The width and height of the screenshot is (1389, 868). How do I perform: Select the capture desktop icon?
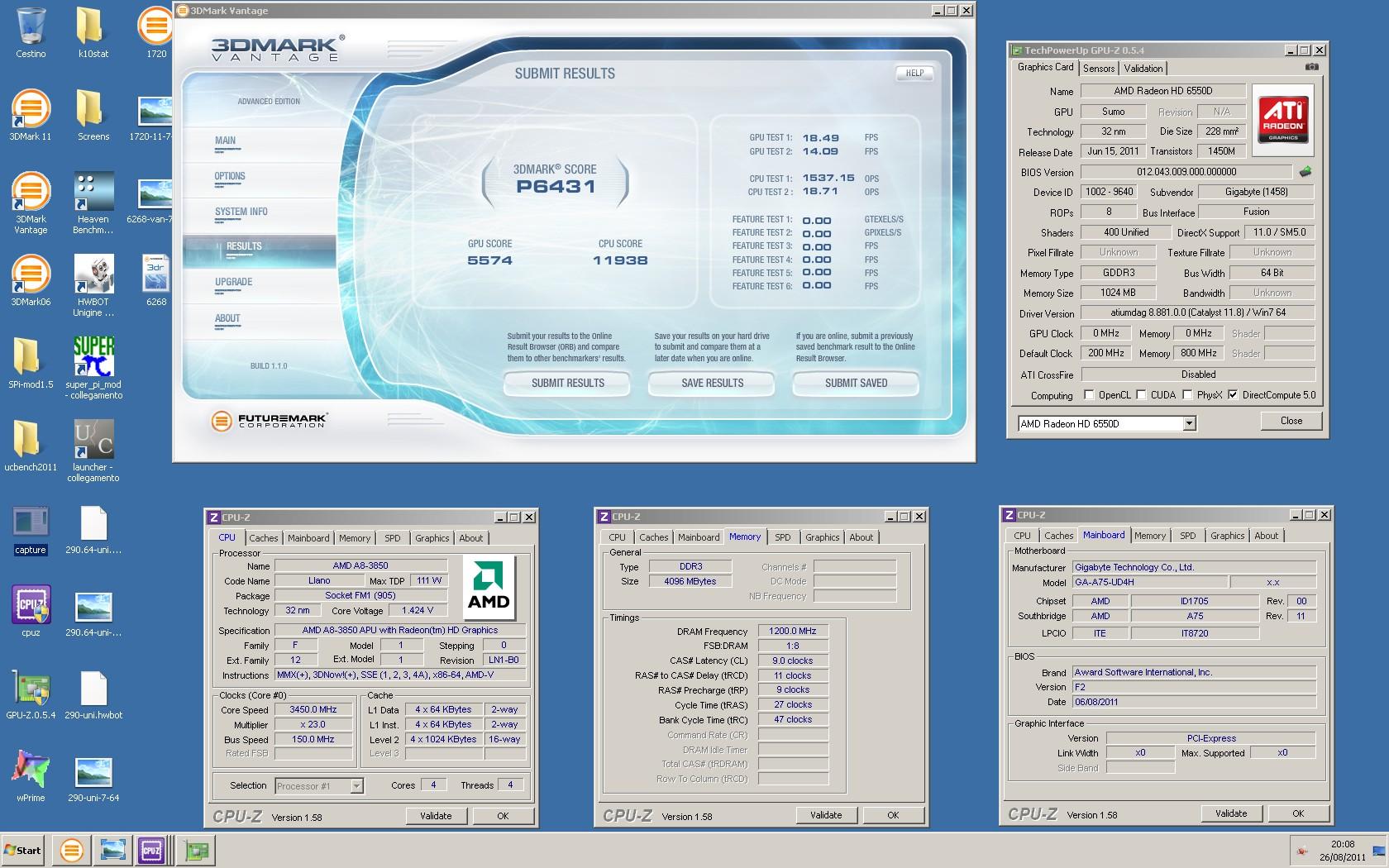pyautogui.click(x=31, y=529)
